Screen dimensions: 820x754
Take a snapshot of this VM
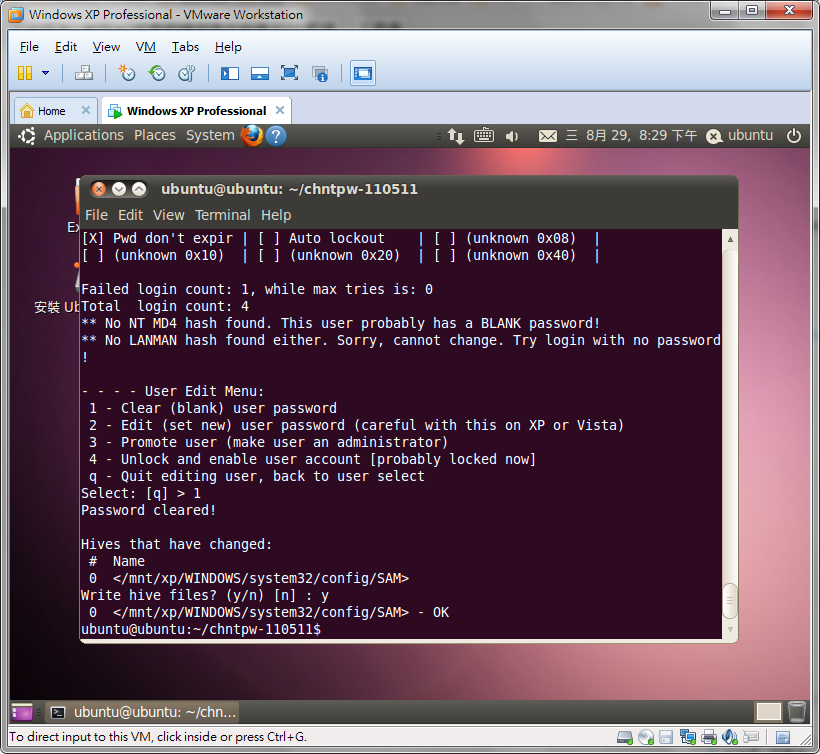(127, 73)
